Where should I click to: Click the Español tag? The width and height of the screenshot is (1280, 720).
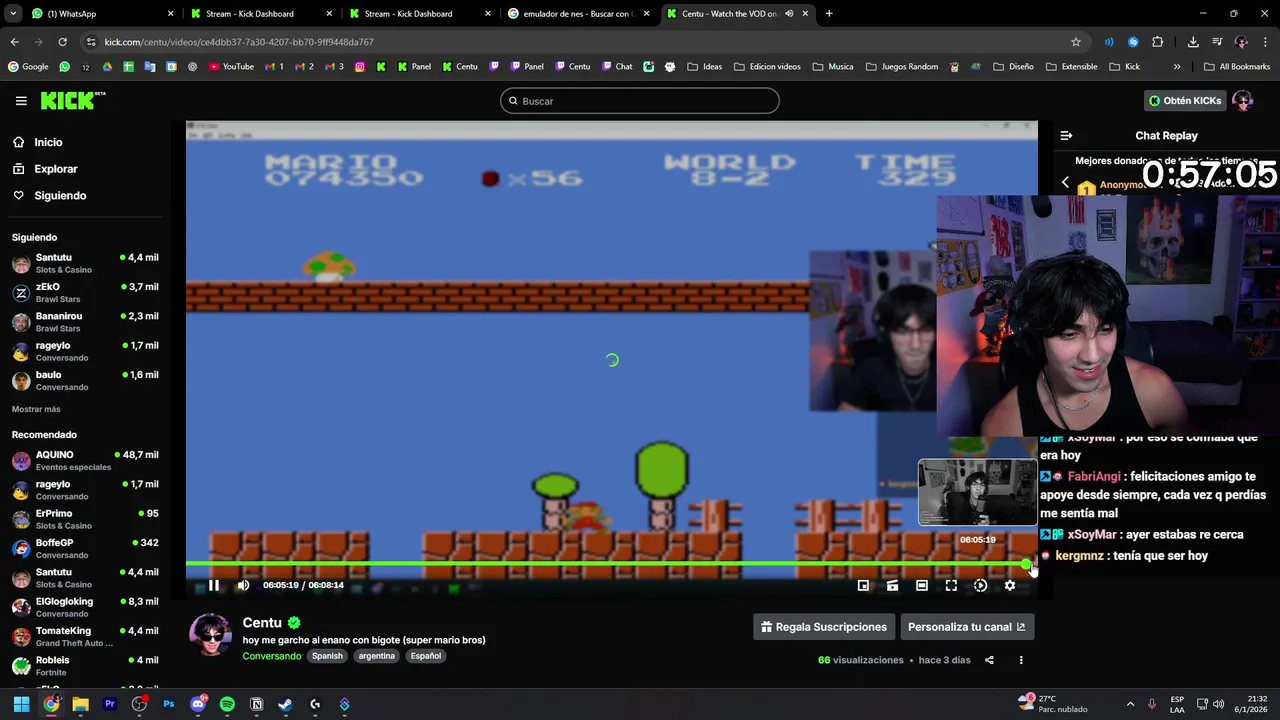coord(425,656)
